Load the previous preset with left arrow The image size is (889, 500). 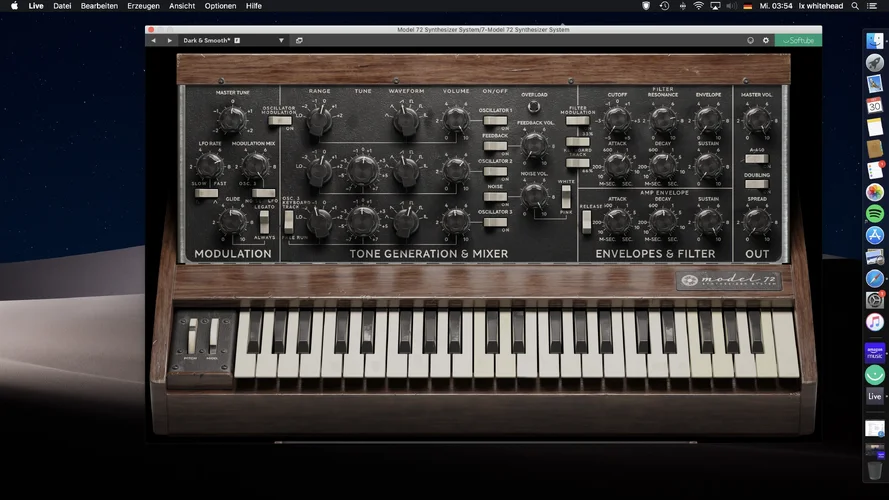click(x=153, y=41)
